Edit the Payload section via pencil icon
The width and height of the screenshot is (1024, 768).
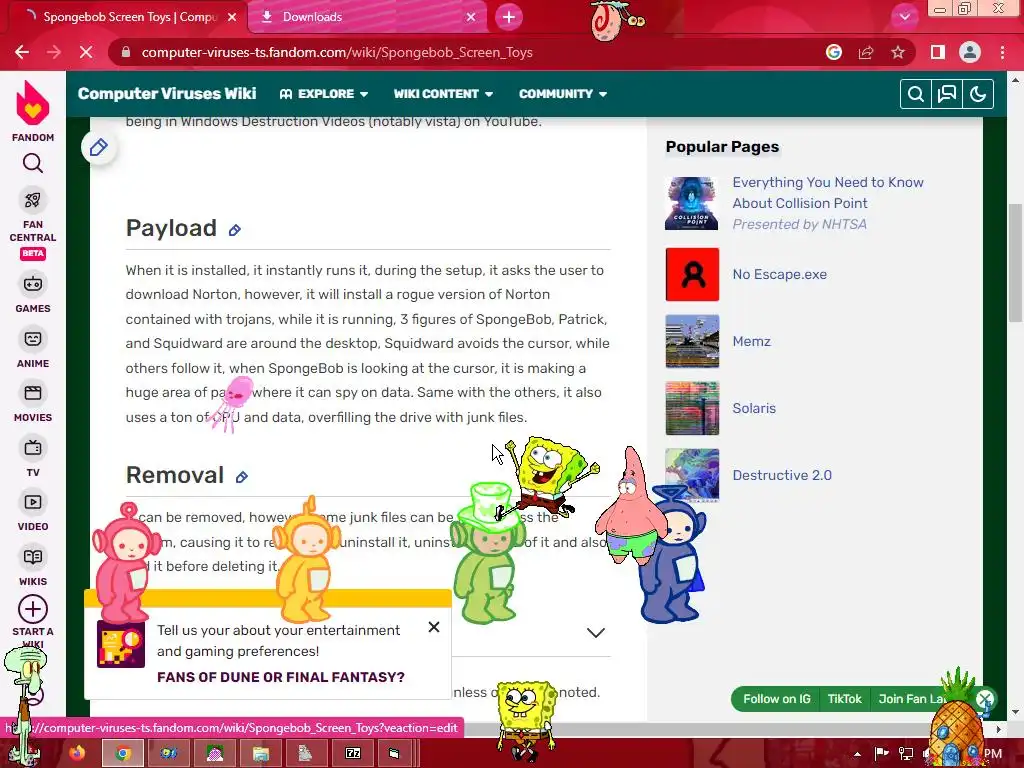coord(235,230)
